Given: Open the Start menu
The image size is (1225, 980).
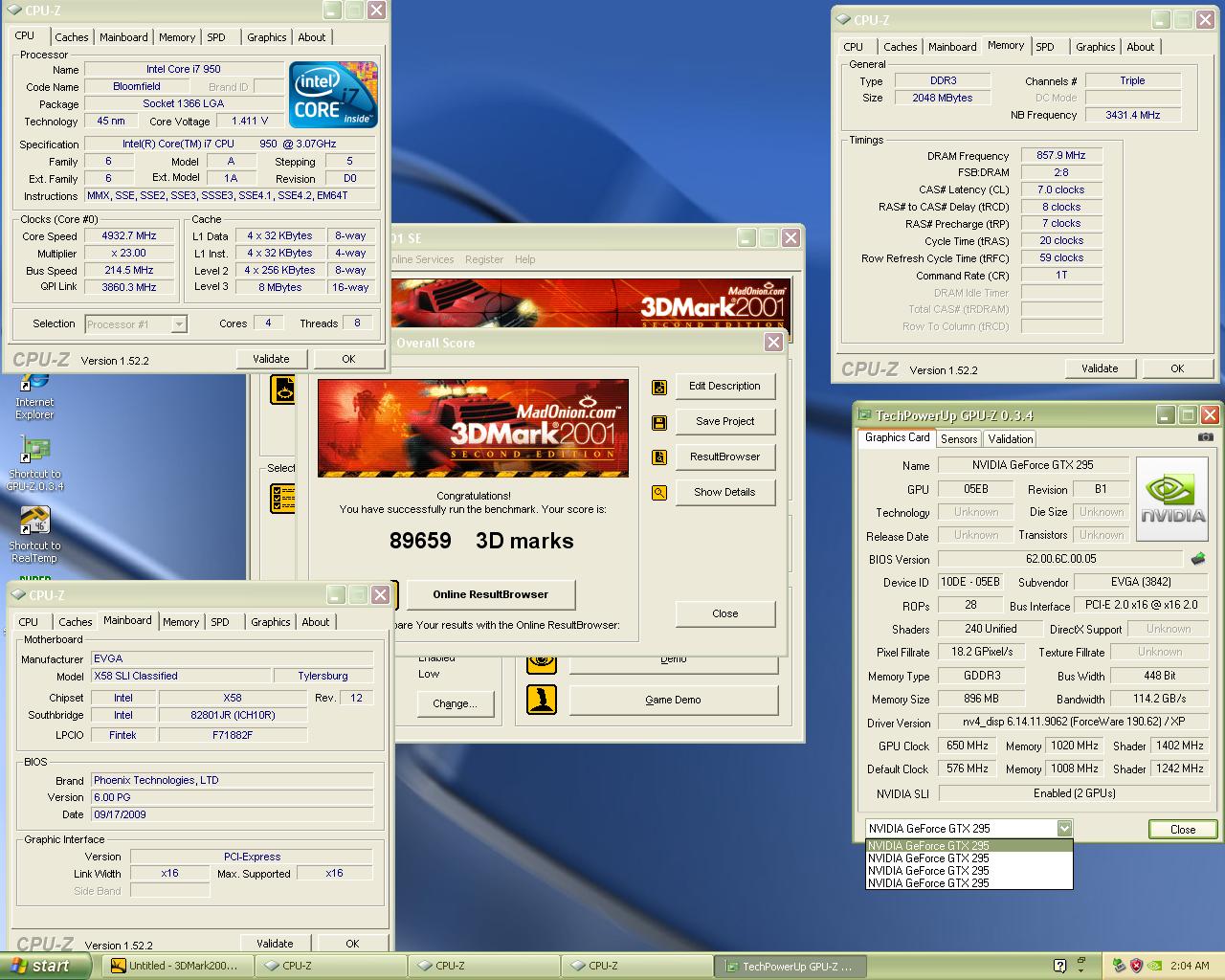Looking at the screenshot, I should [x=46, y=966].
